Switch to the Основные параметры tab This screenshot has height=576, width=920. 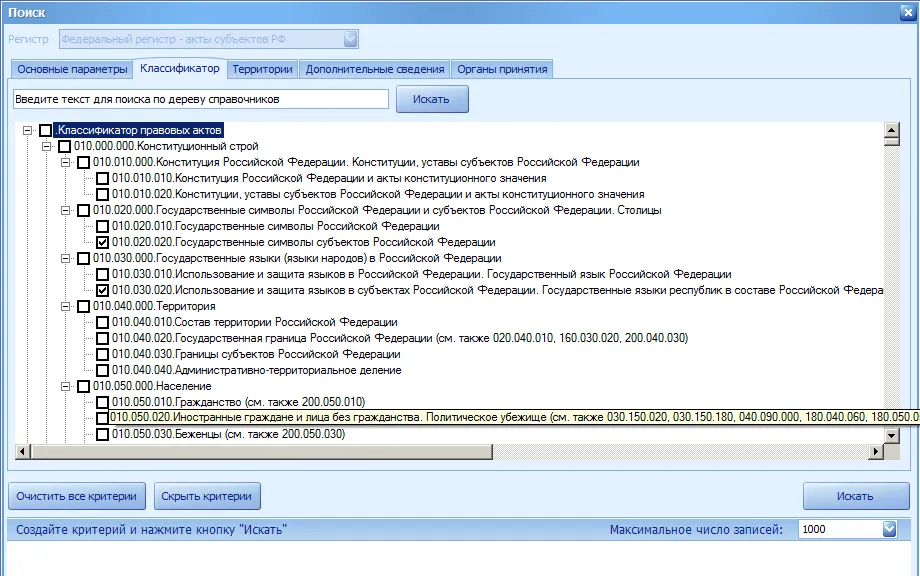(x=72, y=69)
